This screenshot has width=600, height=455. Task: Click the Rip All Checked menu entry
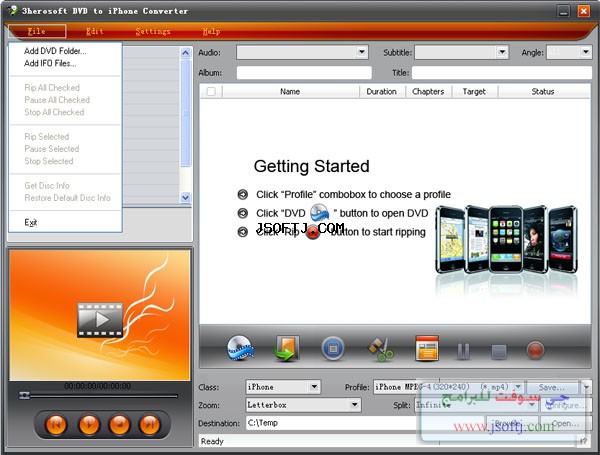[x=52, y=88]
